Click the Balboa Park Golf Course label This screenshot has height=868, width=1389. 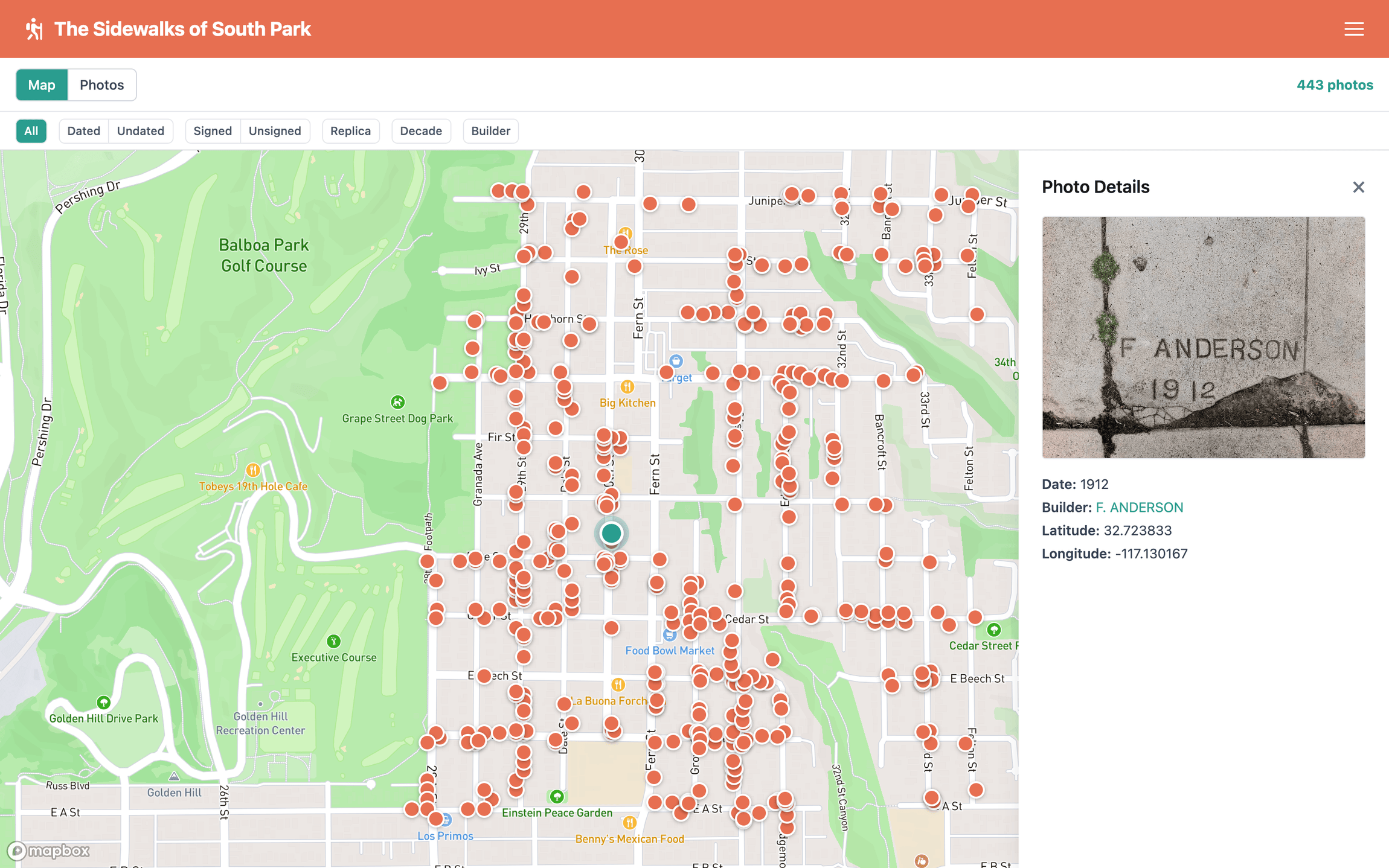tap(264, 255)
